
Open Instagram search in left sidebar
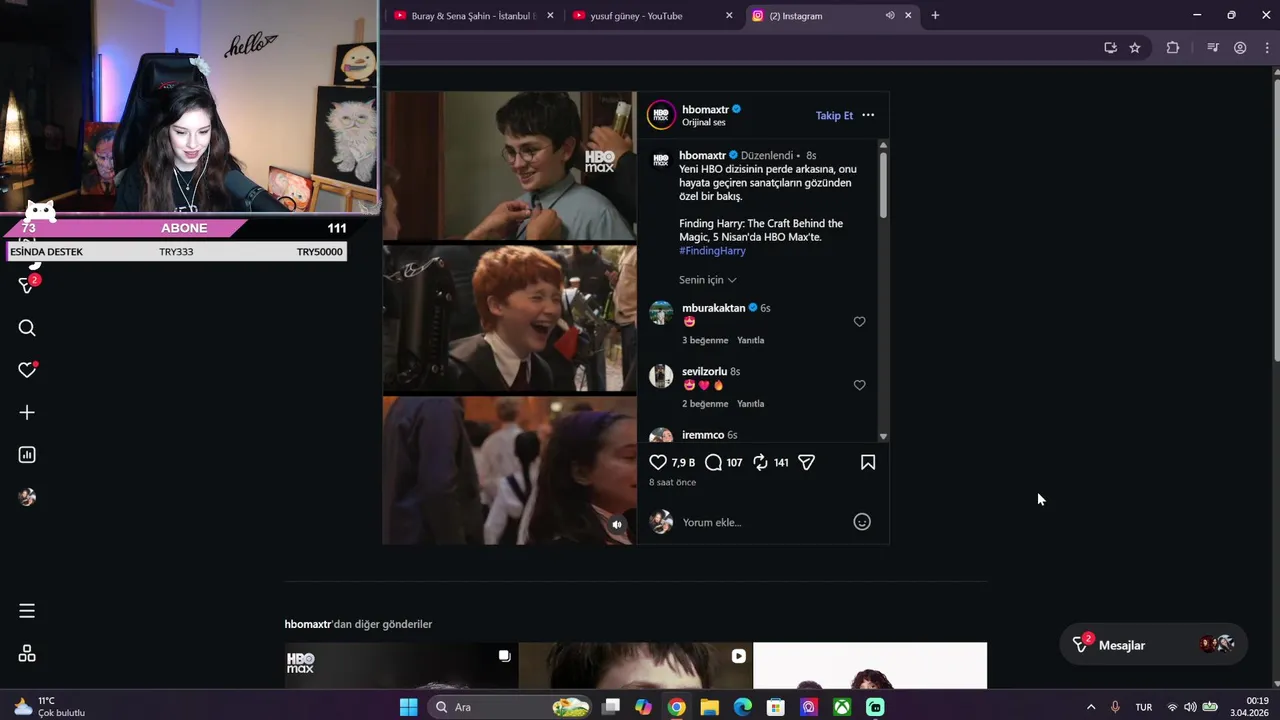27,328
